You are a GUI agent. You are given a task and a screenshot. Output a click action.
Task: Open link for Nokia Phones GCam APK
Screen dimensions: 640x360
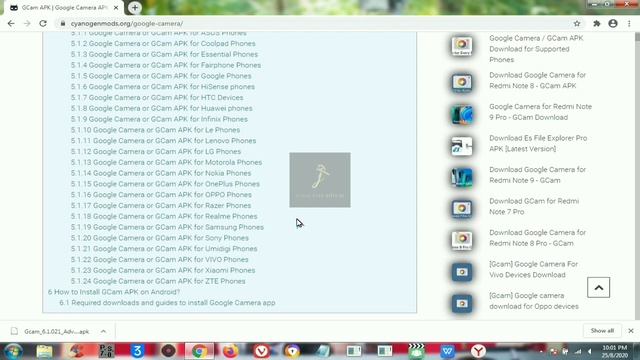[161, 173]
